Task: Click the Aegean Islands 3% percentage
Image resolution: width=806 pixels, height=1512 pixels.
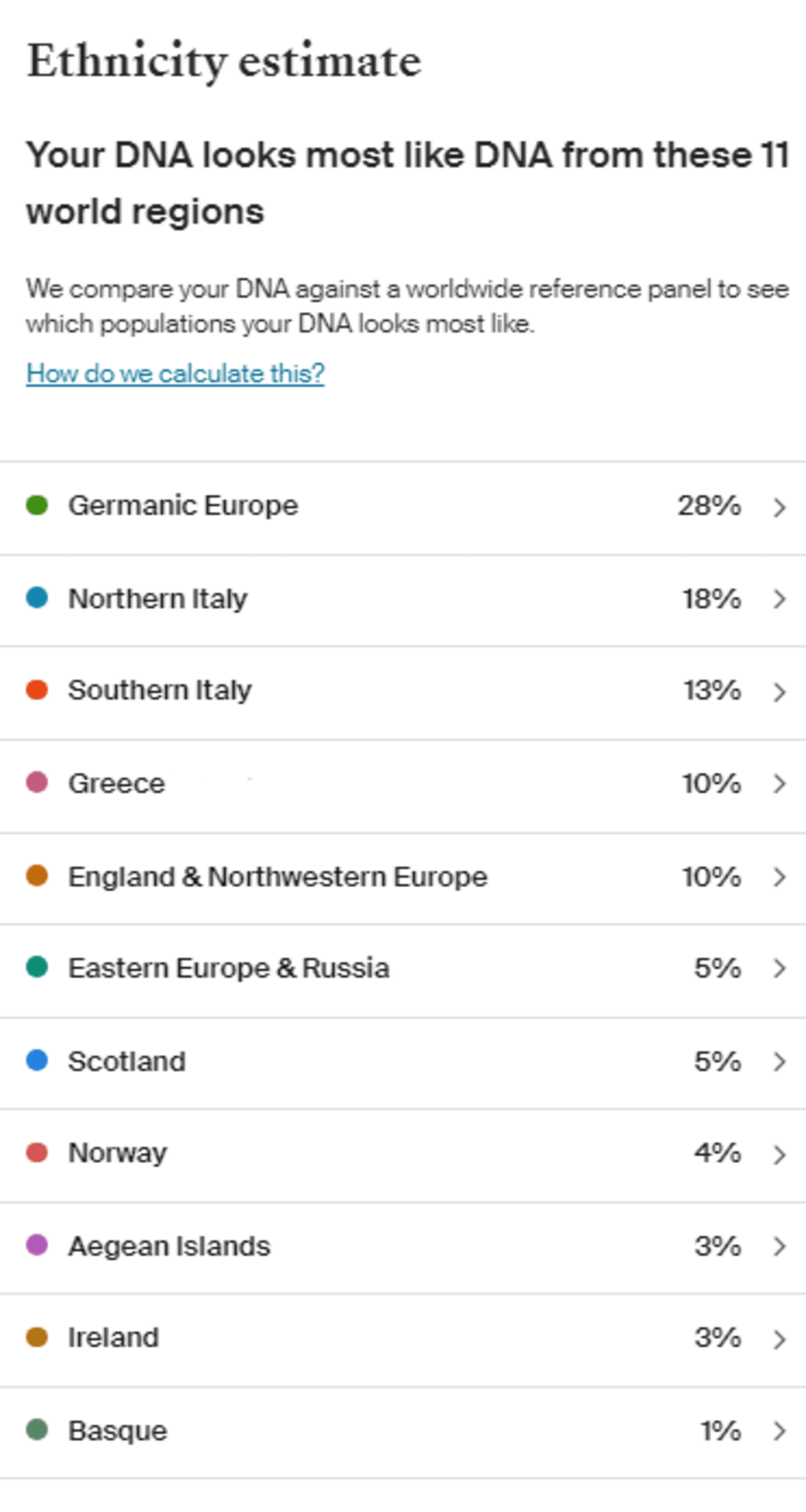Action: (x=717, y=1246)
